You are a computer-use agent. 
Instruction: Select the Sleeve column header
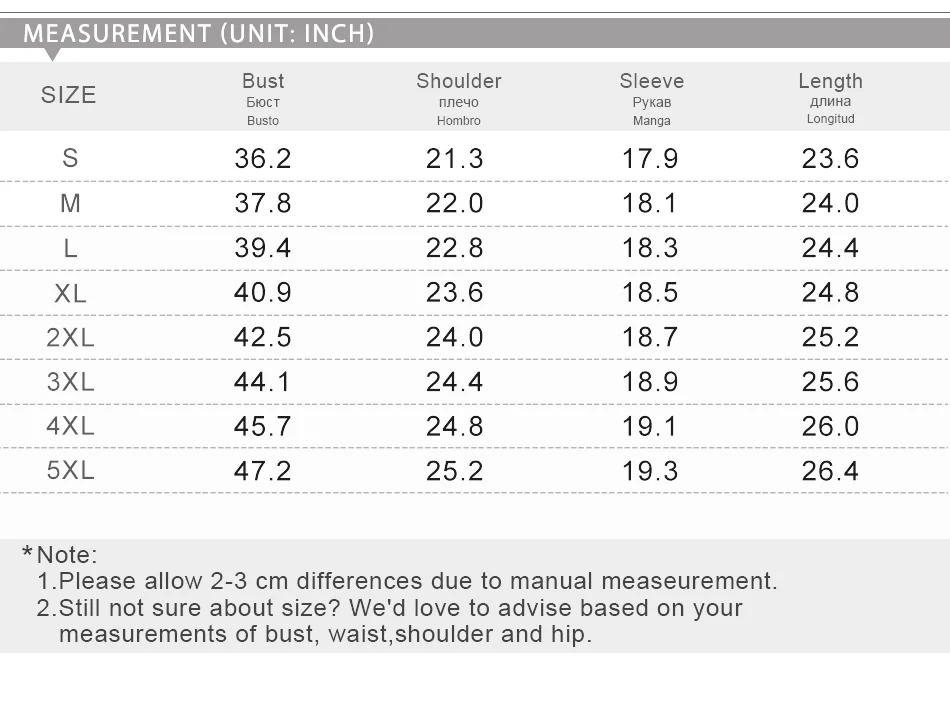pyautogui.click(x=651, y=99)
